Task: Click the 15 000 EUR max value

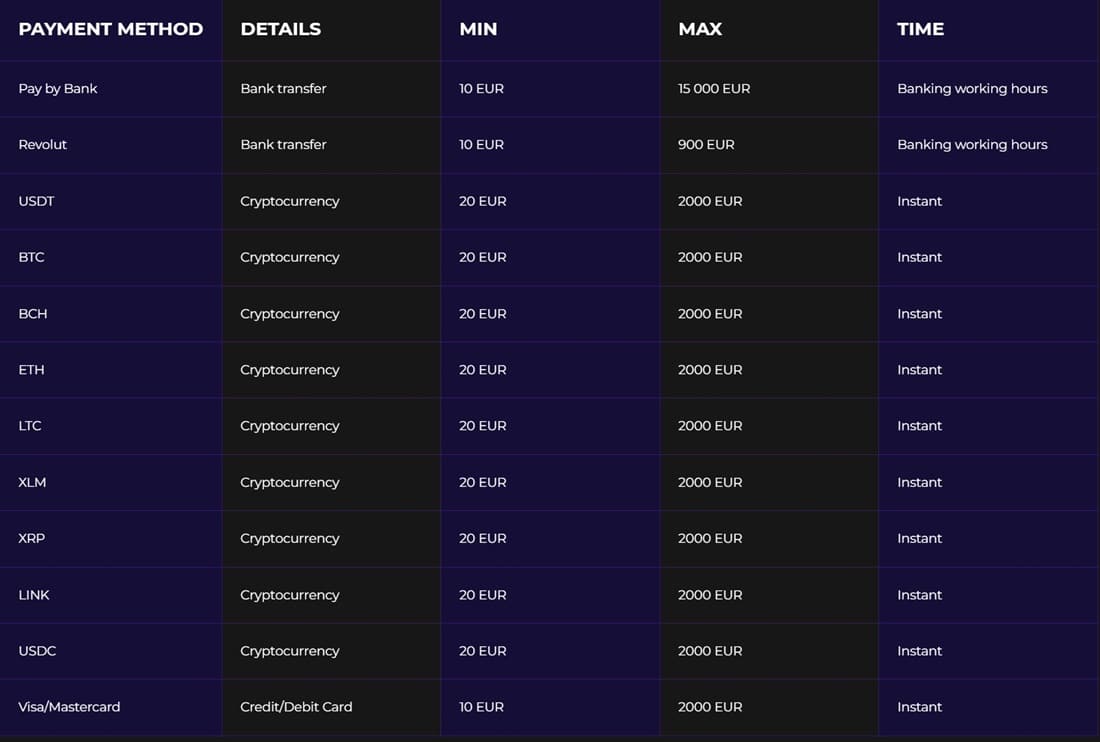Action: (x=714, y=88)
